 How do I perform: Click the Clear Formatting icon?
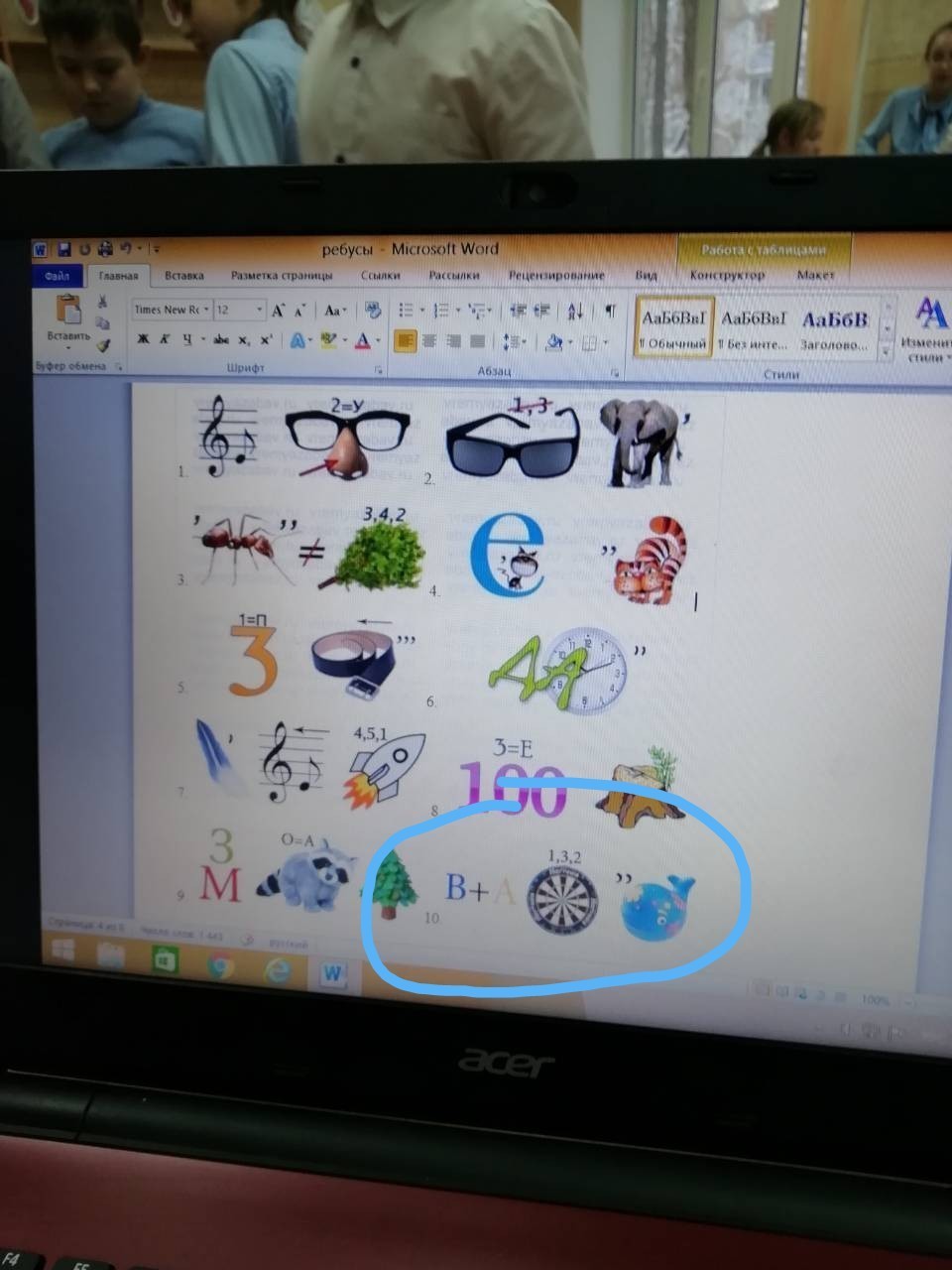(x=372, y=310)
